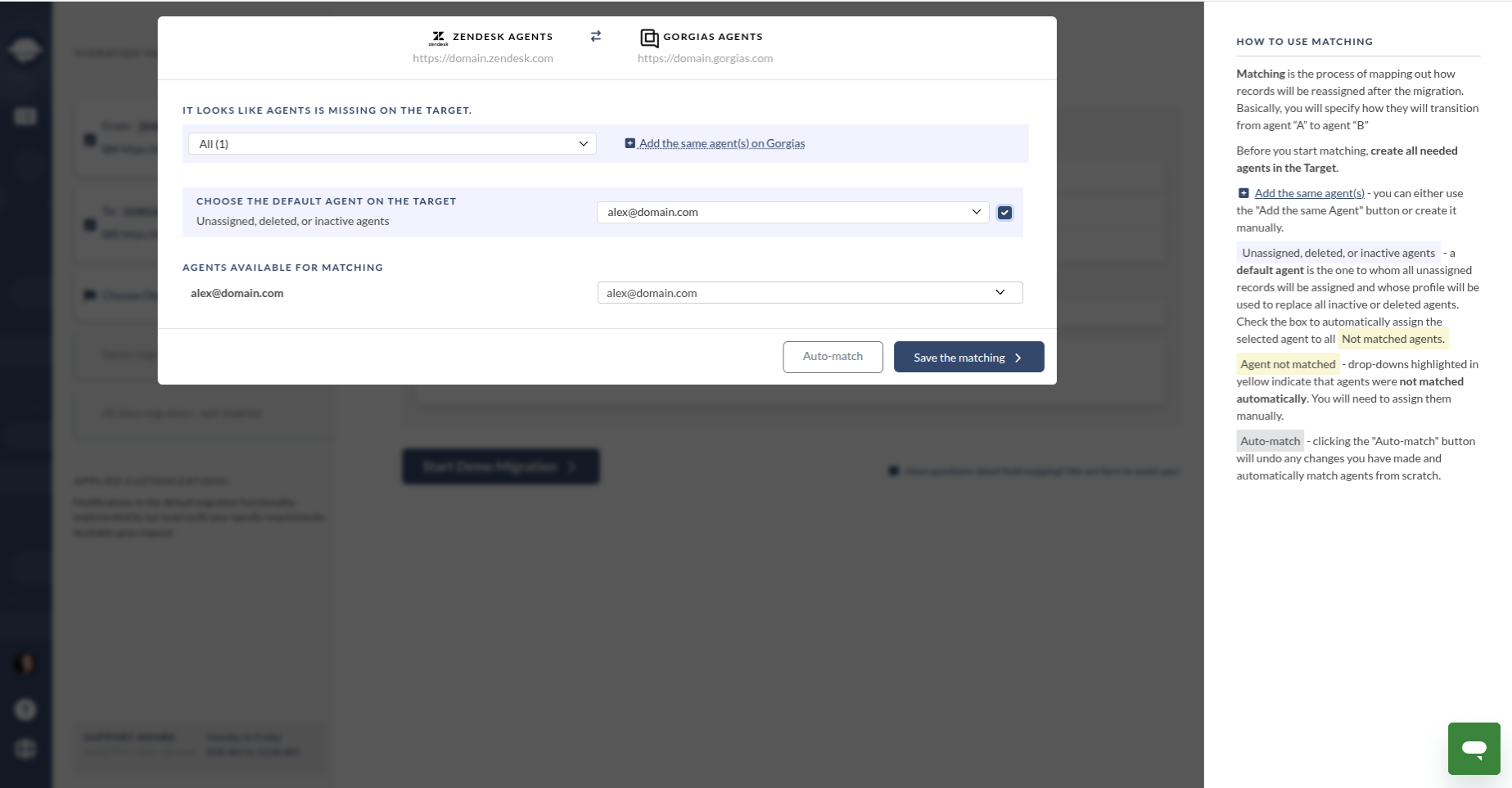Screen dimensions: 1512x788
Task: Follow the 'Add the same agent(s)' help panel link
Action: pos(1309,193)
